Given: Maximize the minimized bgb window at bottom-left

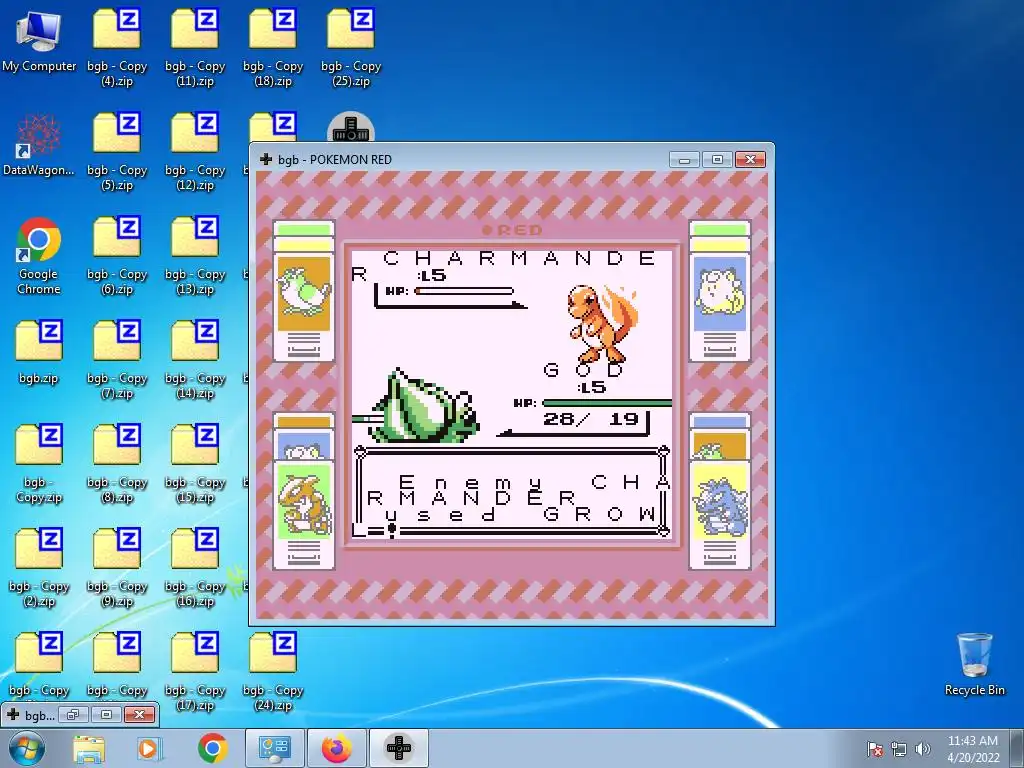Looking at the screenshot, I should [106, 715].
